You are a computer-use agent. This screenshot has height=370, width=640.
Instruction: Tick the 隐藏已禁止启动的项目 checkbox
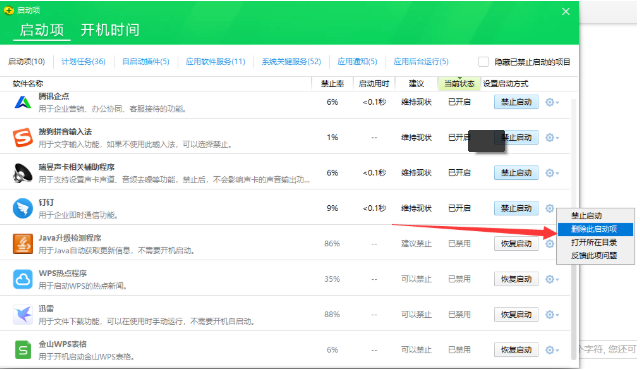point(483,62)
